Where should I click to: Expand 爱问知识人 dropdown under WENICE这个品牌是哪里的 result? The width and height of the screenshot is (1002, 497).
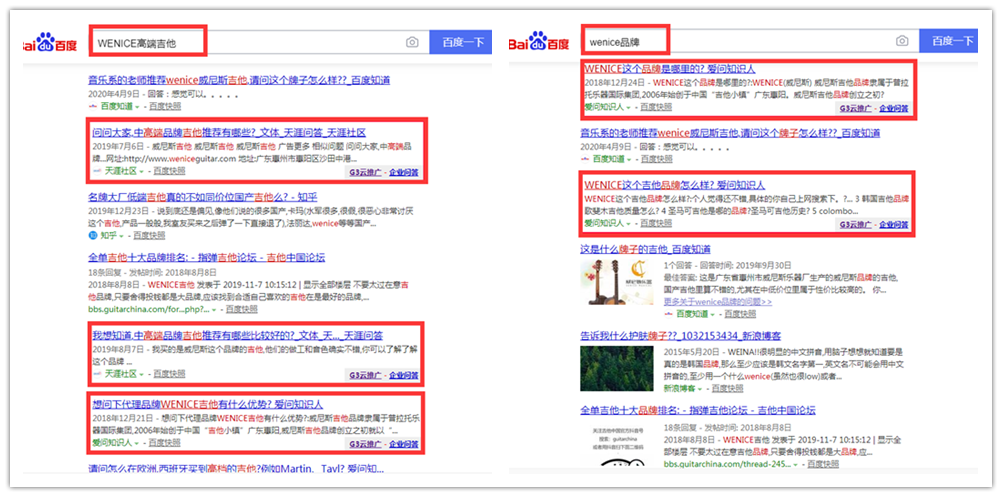[x=628, y=107]
